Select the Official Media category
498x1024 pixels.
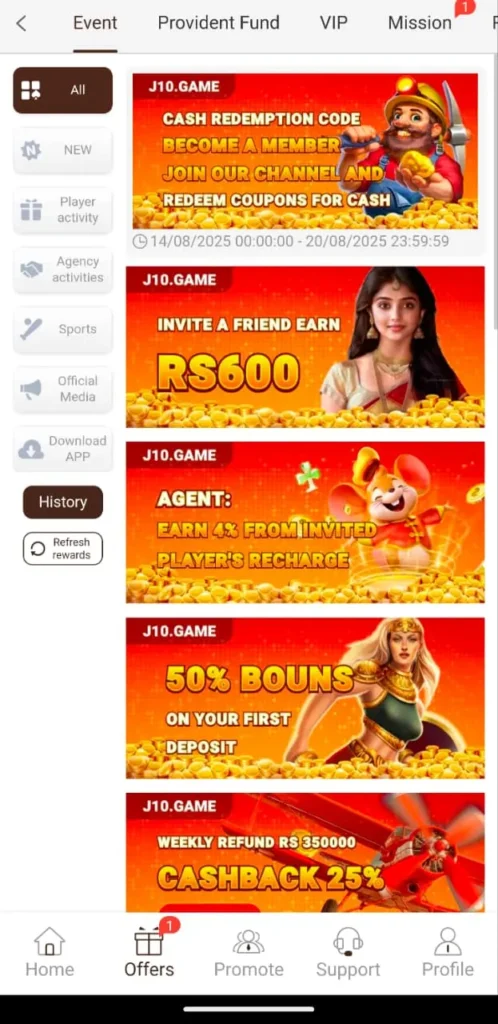coord(63,389)
